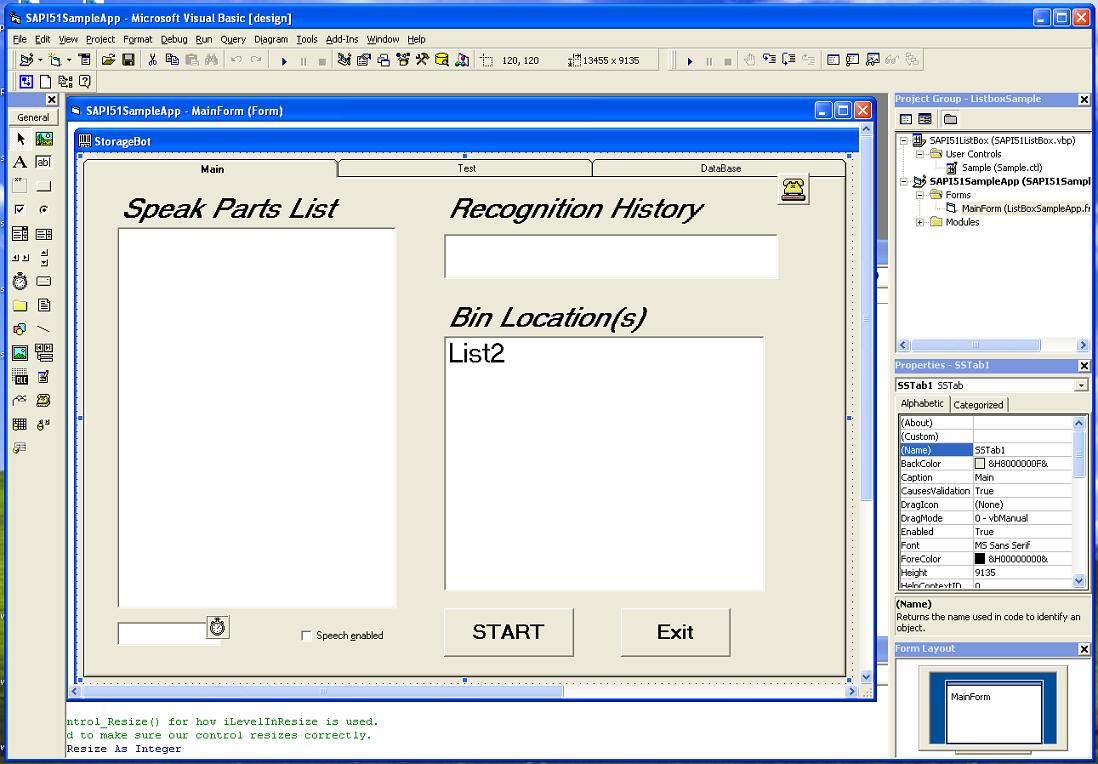Click the Immediate Window icon on debug toolbar
1098x764 pixels.
coord(852,60)
